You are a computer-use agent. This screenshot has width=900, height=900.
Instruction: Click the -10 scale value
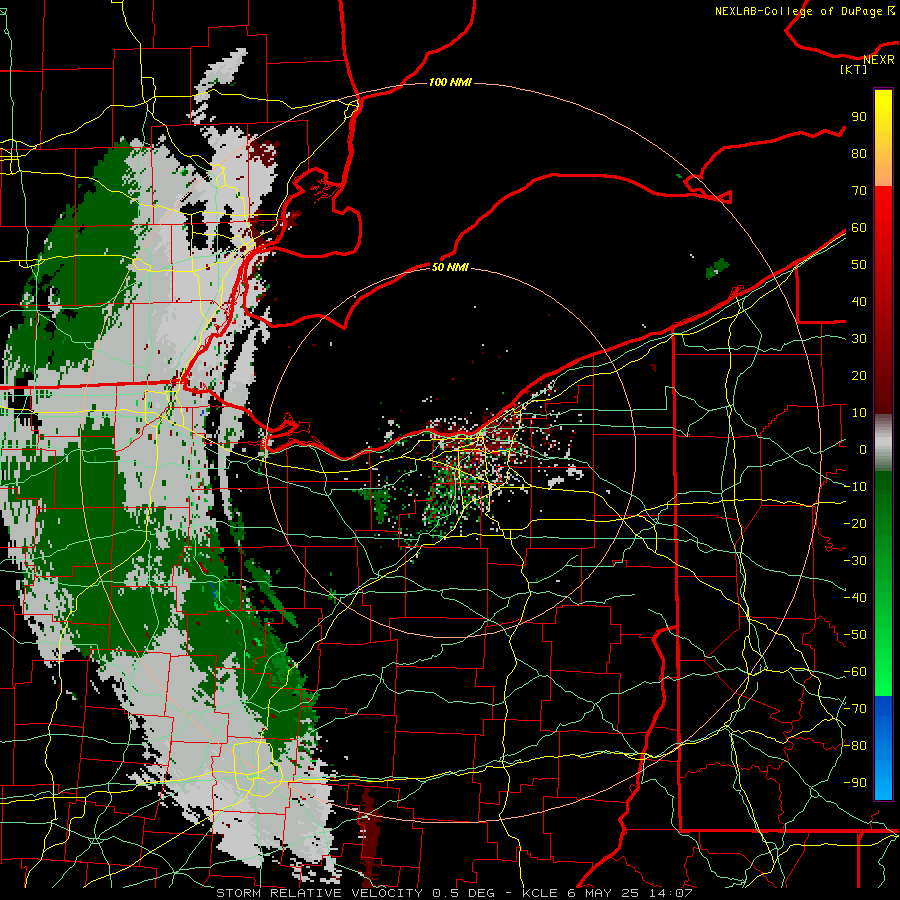tap(855, 487)
